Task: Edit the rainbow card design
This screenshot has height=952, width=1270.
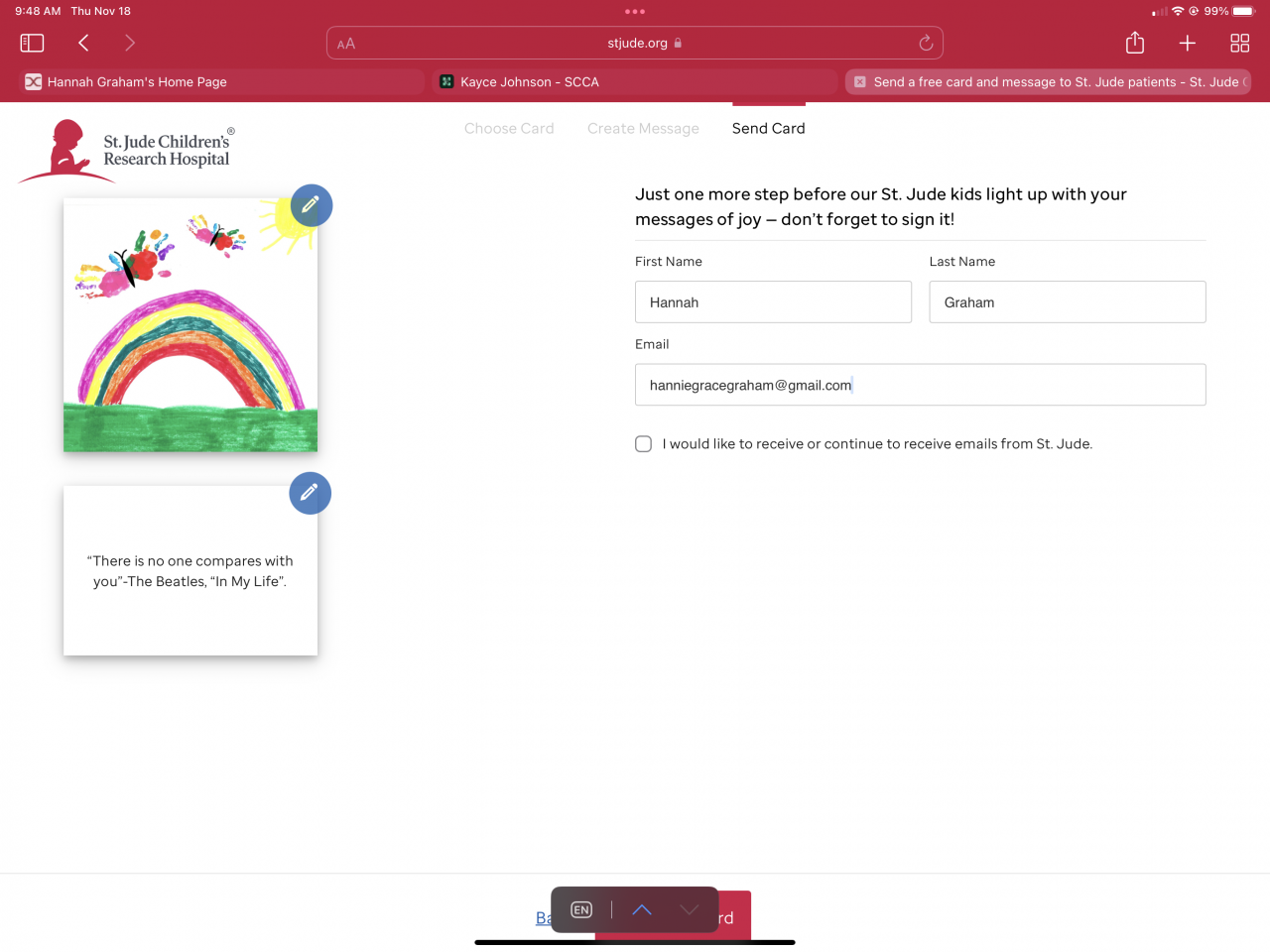Action: (311, 205)
